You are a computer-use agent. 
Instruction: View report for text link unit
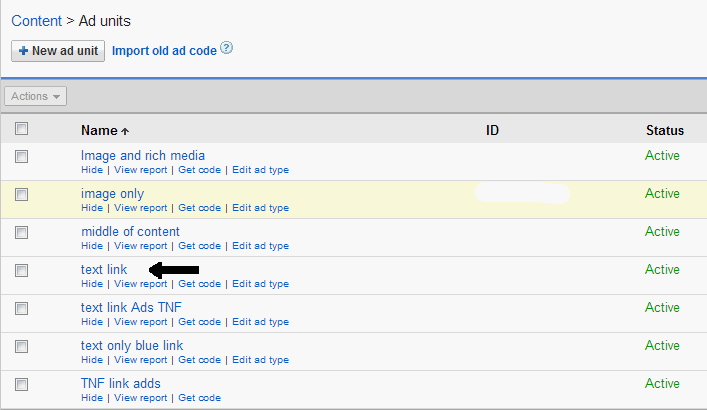[x=141, y=284]
